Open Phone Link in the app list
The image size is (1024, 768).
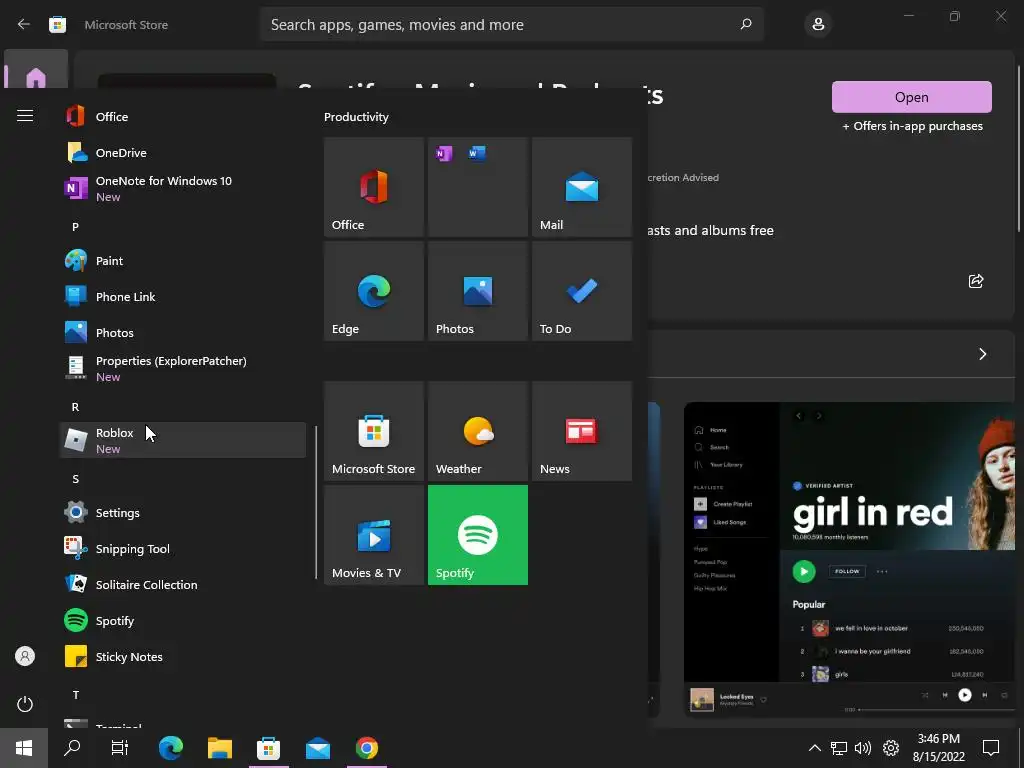pos(183,296)
